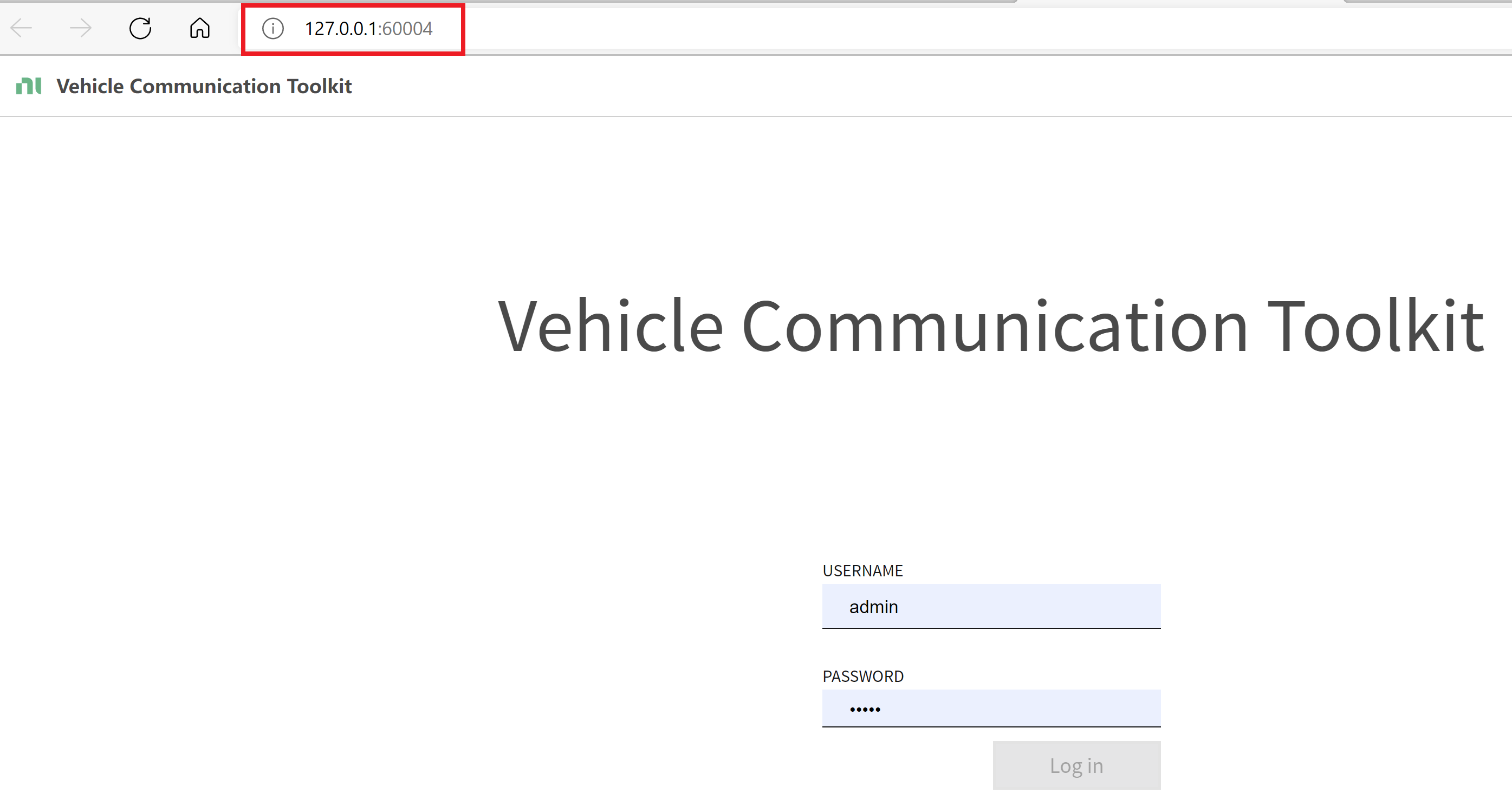Click the Vehicle Communication Toolkit title link
Viewport: 1512px width, 806px height.
pyautogui.click(x=204, y=86)
